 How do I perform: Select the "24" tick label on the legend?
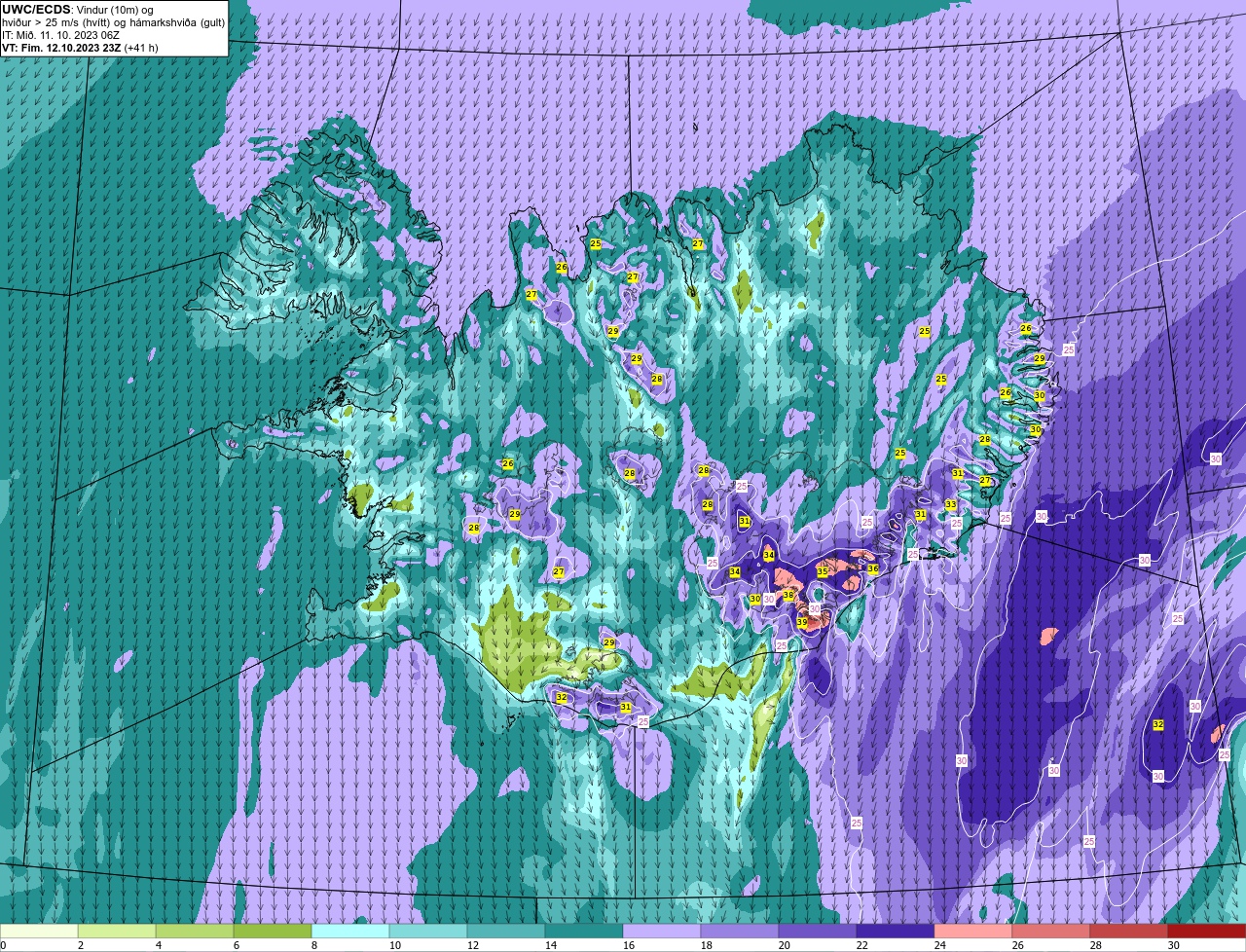940,945
